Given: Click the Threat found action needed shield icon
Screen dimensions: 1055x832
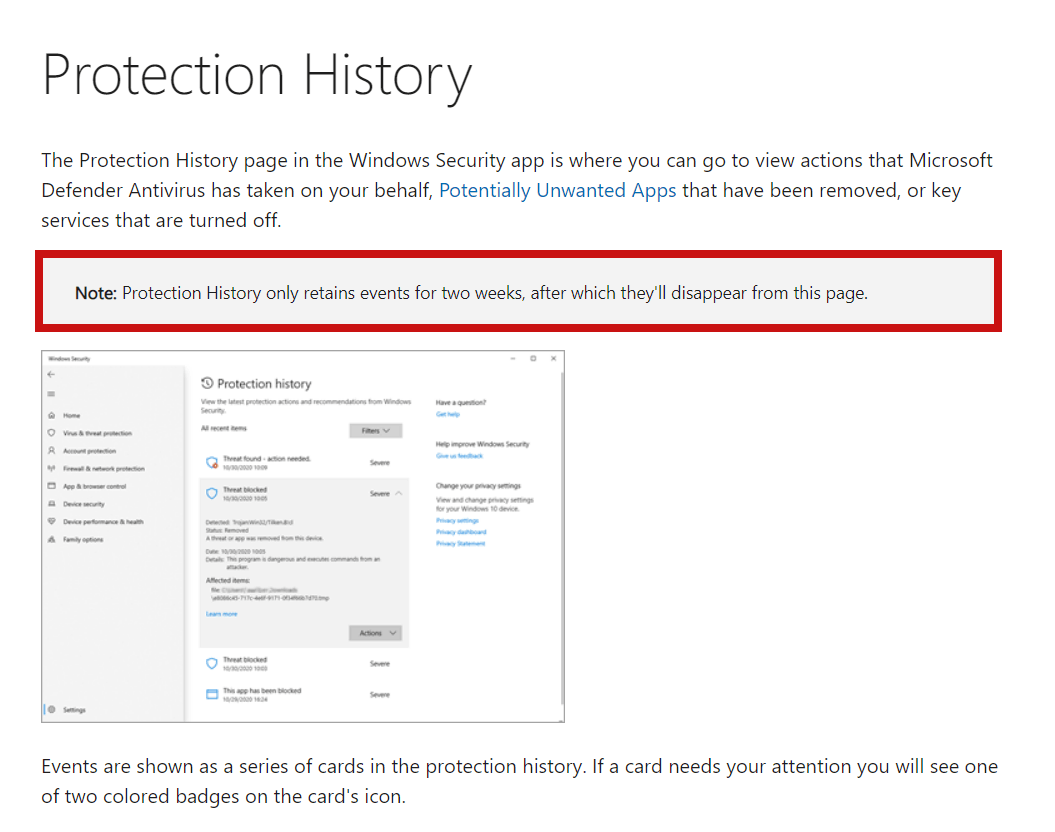Looking at the screenshot, I should (211, 461).
